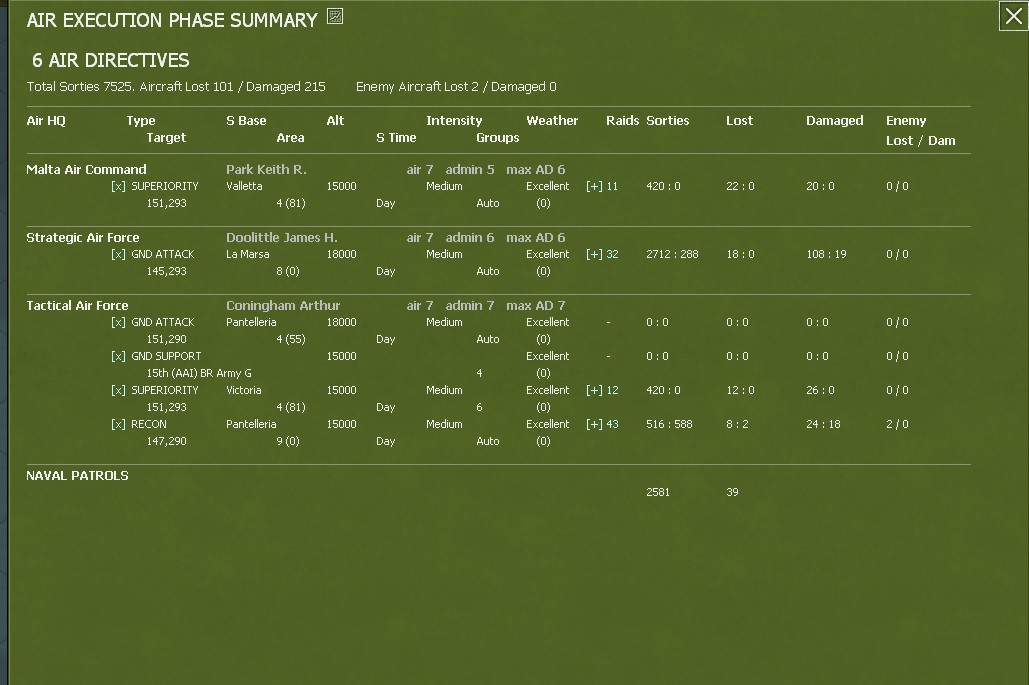The width and height of the screenshot is (1029, 685).
Task: Toggle the [x] for Tactical Air Force SUPERIORITY
Action: 118,390
